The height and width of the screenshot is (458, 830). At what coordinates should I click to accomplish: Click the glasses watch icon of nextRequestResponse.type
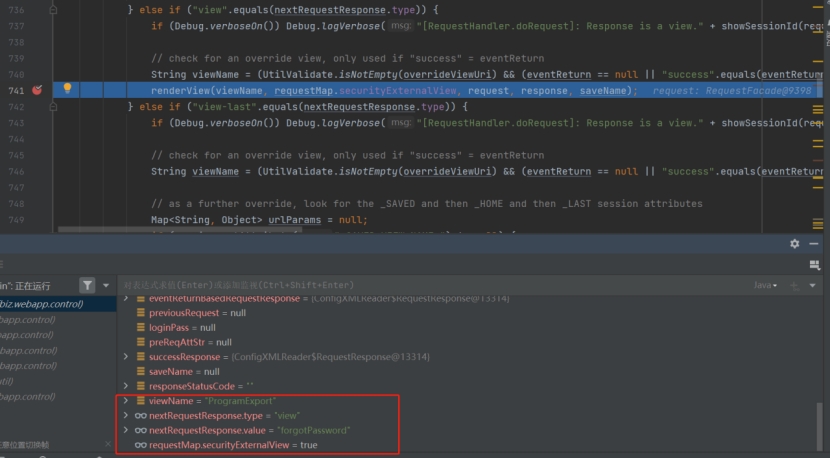click(141, 416)
